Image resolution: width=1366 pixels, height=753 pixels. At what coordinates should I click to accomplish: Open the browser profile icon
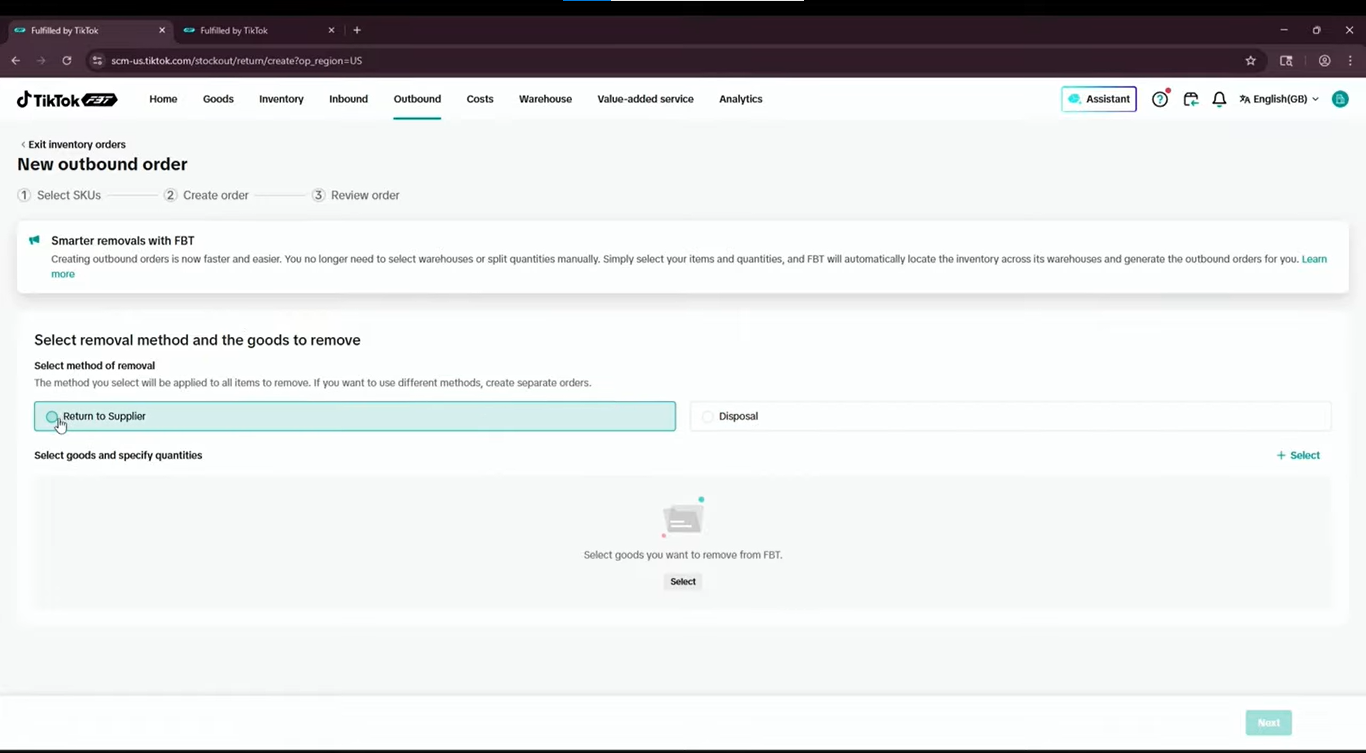pyautogui.click(x=1324, y=61)
